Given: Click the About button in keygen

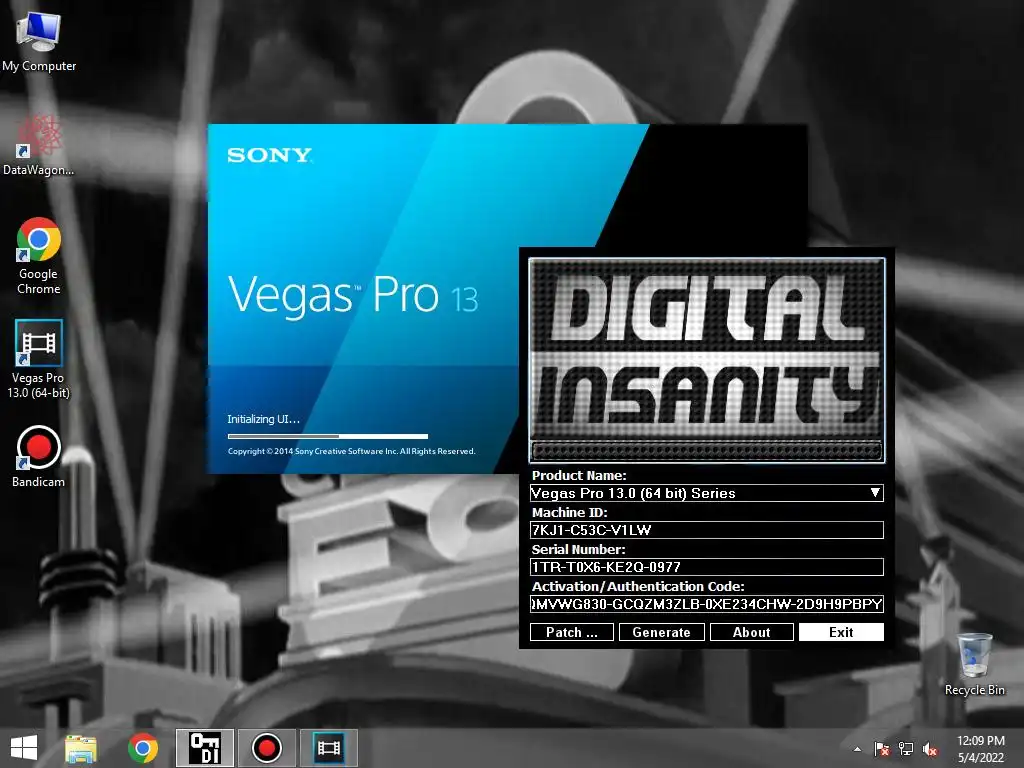Looking at the screenshot, I should pyautogui.click(x=752, y=632).
